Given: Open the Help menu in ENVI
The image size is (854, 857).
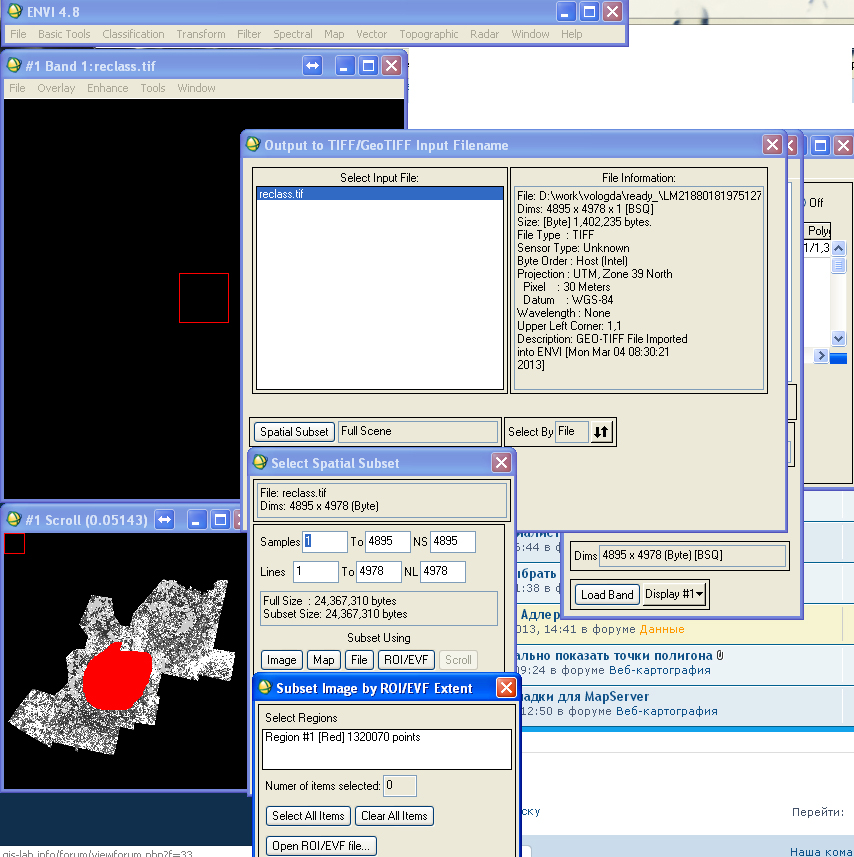Looking at the screenshot, I should (572, 34).
